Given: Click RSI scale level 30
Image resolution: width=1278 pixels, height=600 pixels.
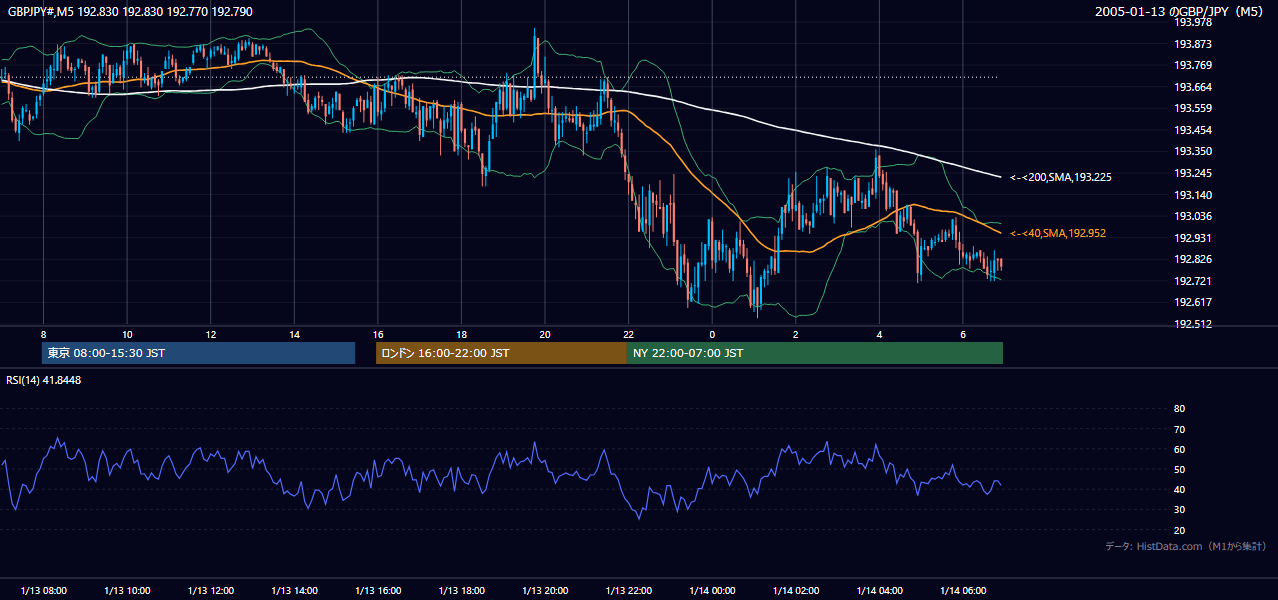Looking at the screenshot, I should tap(1179, 510).
